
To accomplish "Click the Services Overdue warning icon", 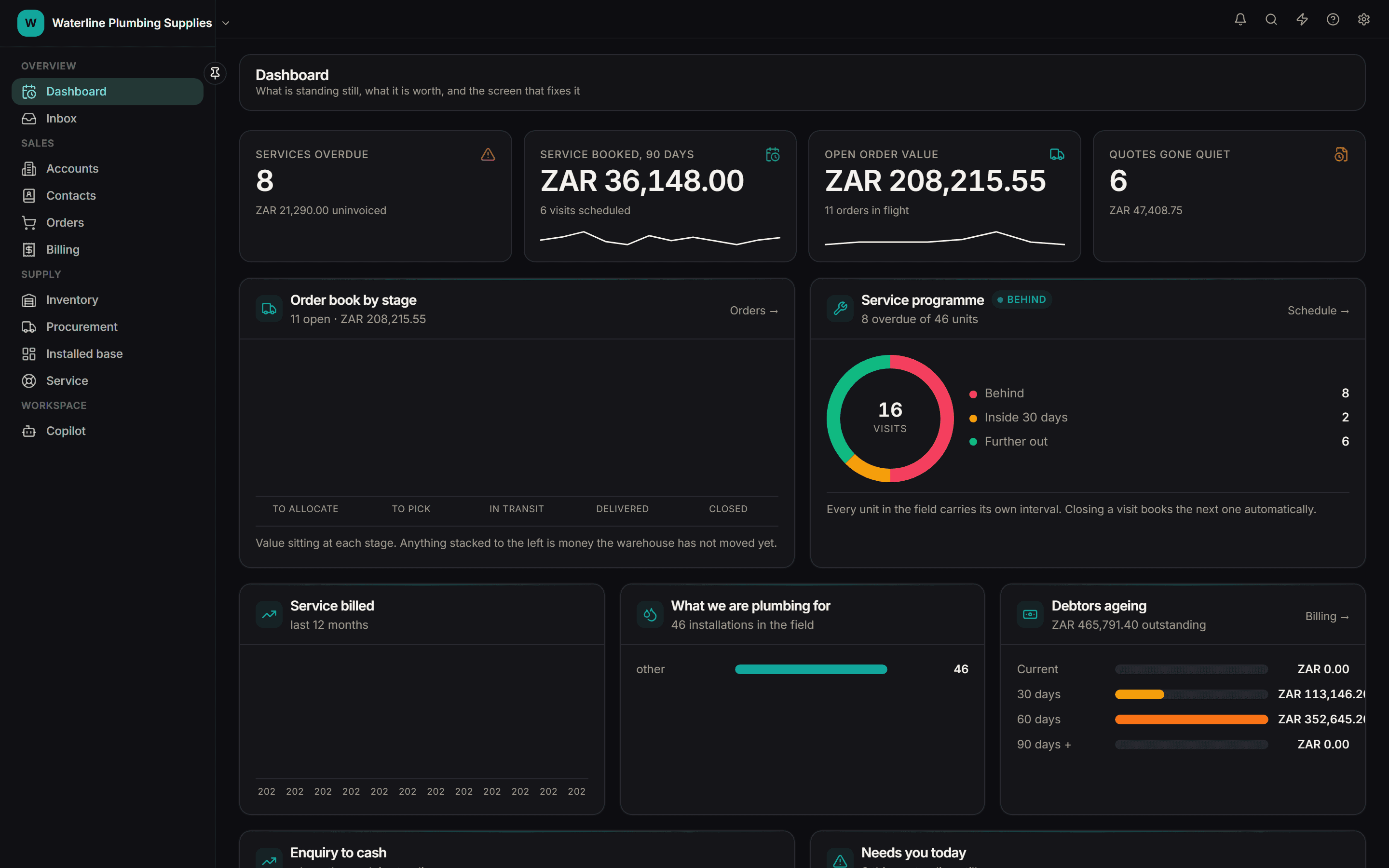I will click(x=488, y=154).
